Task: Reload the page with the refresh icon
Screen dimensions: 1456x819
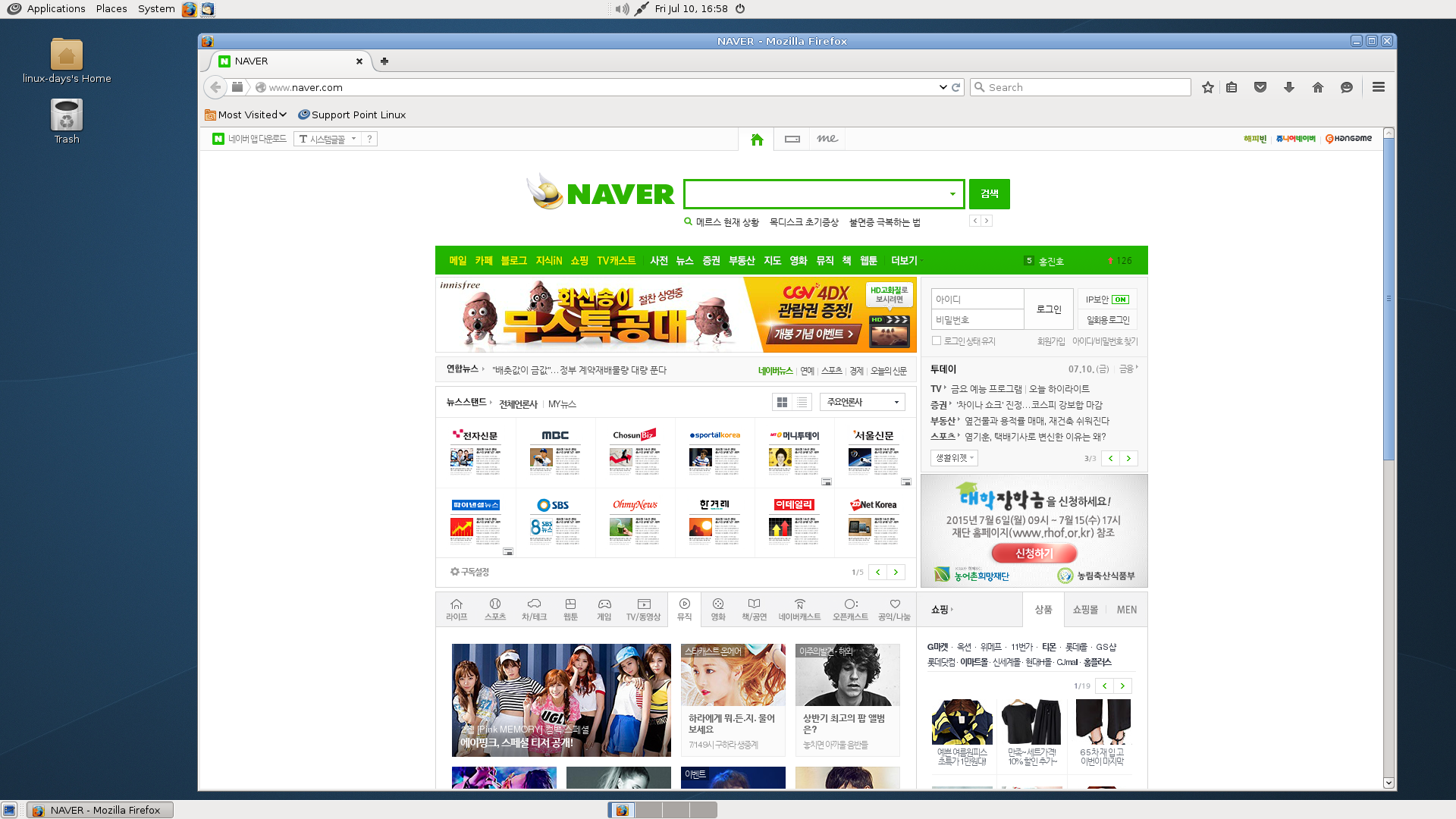Action: pyautogui.click(x=956, y=87)
